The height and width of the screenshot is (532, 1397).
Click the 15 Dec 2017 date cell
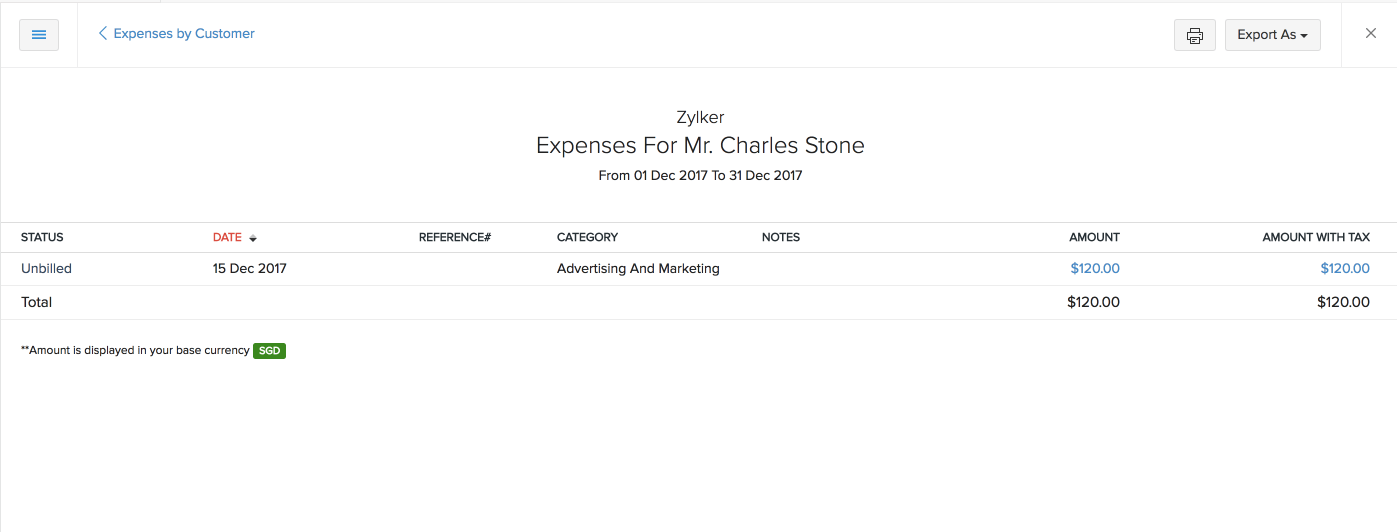click(250, 269)
